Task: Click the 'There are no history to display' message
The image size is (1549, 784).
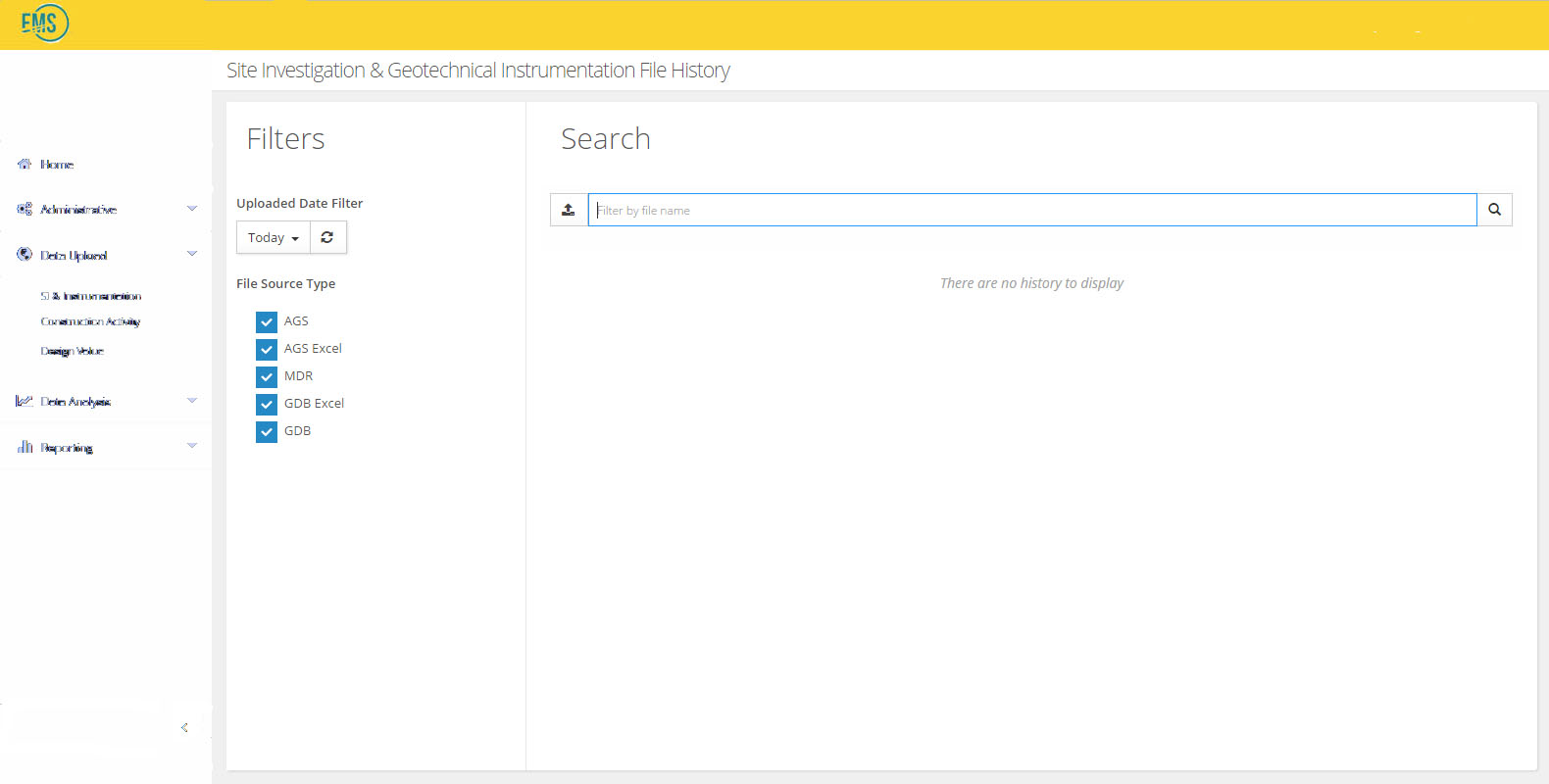Action: point(1031,283)
